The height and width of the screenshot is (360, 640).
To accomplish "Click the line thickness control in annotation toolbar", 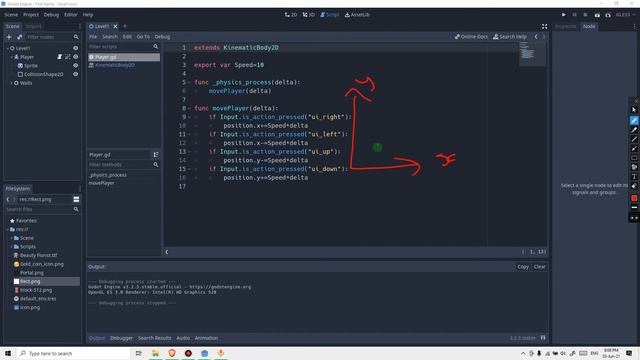I will click(x=634, y=208).
